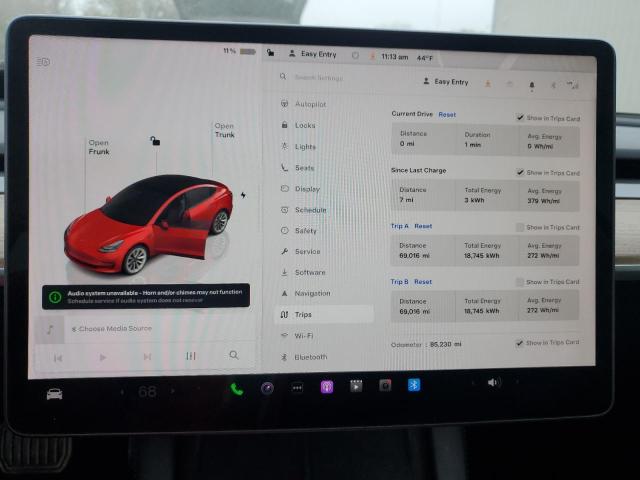This screenshot has width=640, height=480.
Task: Open Frunk
Action: point(99,147)
